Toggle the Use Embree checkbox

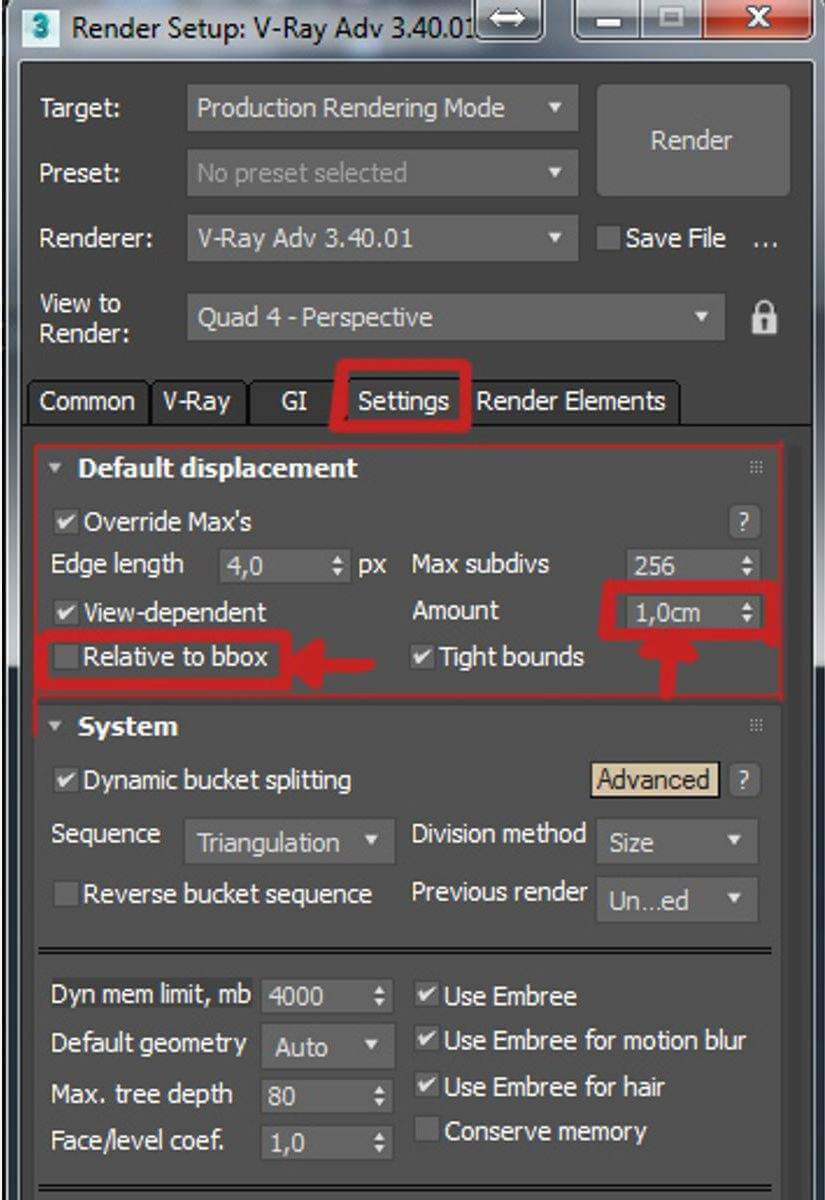tap(427, 995)
